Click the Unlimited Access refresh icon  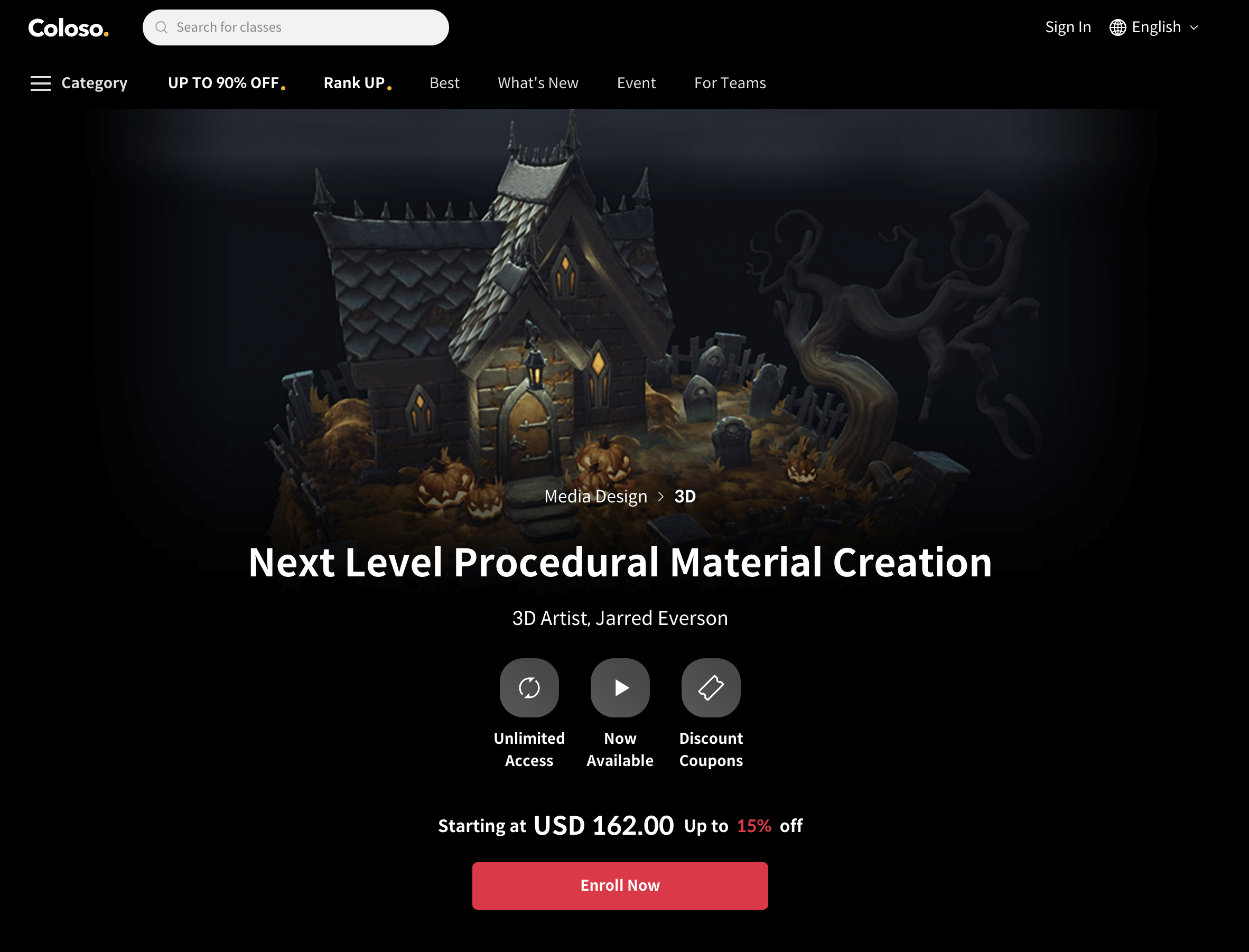[529, 687]
